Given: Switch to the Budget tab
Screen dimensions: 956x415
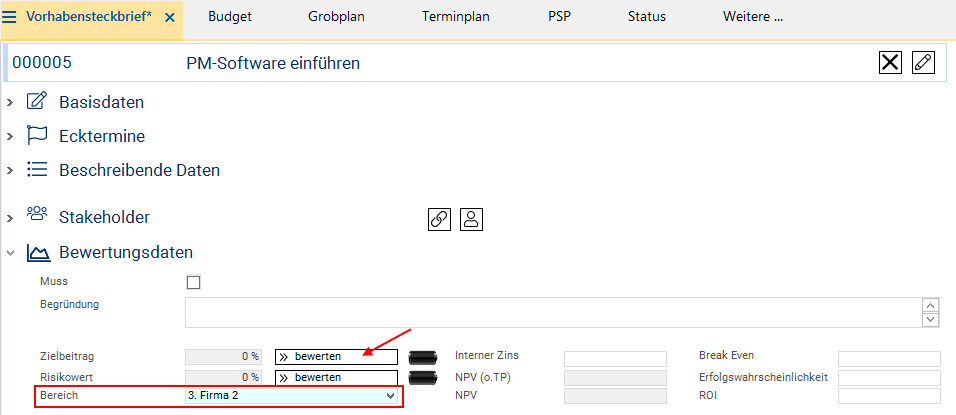Looking at the screenshot, I should [230, 17].
